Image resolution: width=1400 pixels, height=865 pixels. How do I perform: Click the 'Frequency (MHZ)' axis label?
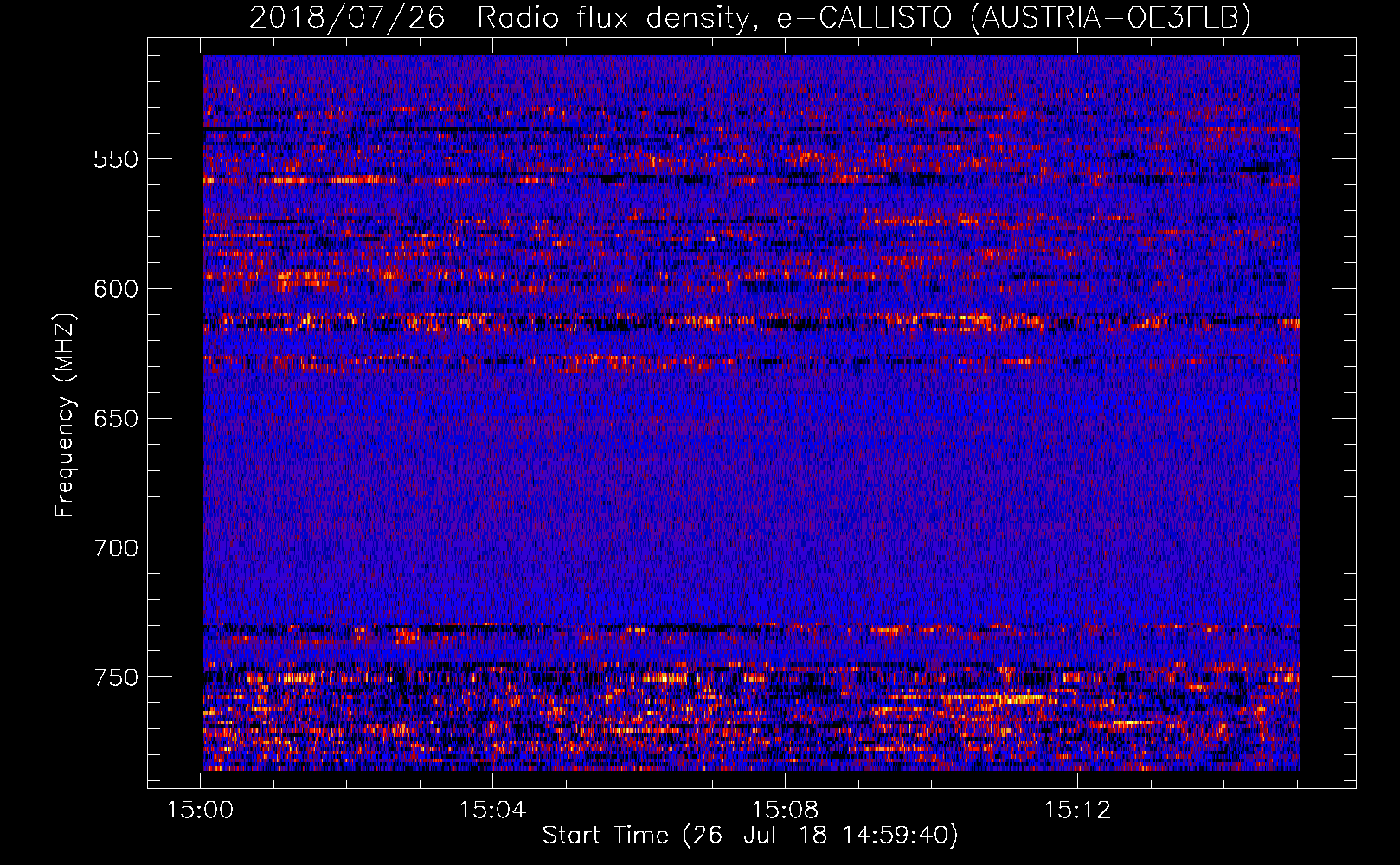pyautogui.click(x=65, y=415)
